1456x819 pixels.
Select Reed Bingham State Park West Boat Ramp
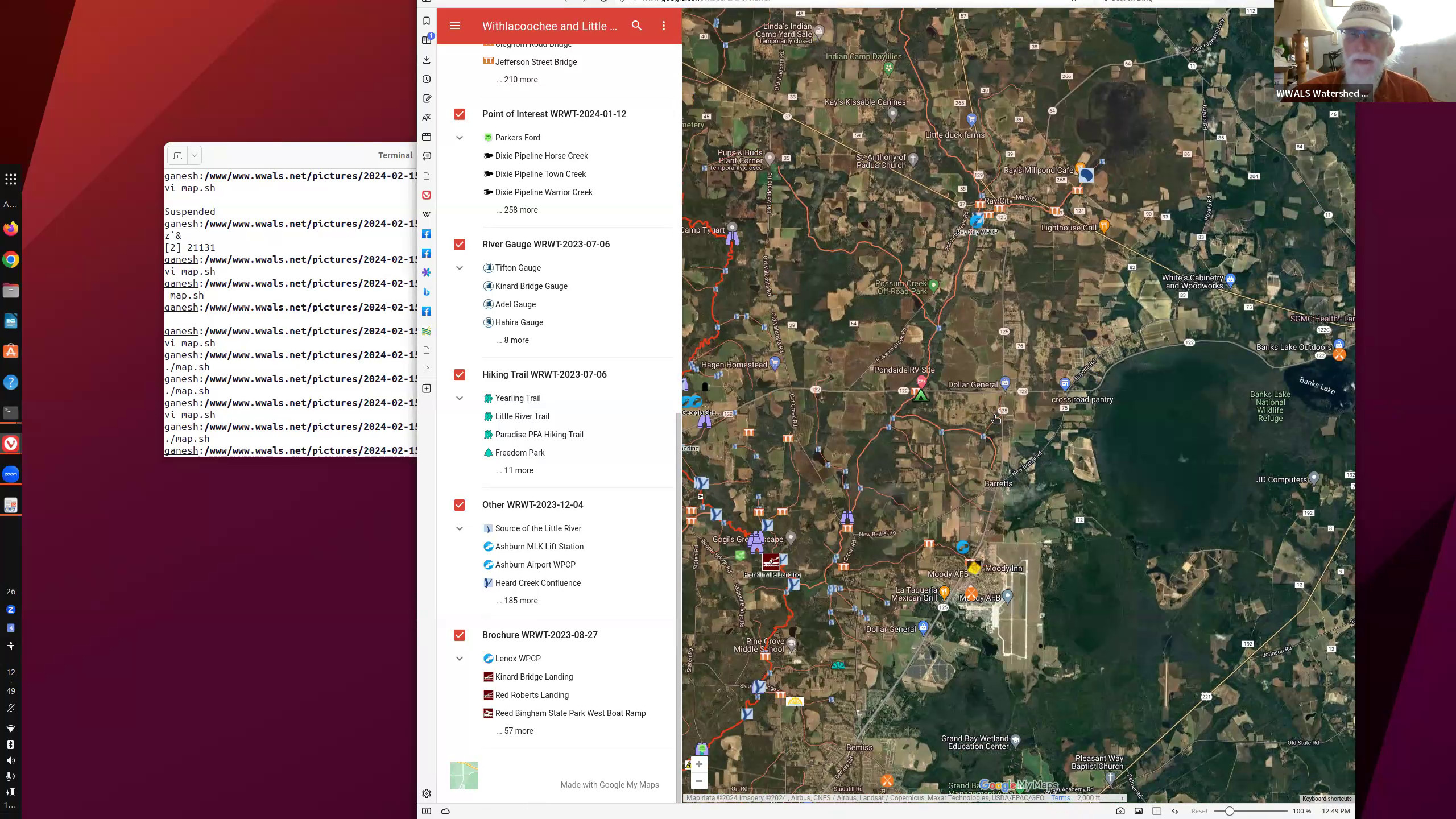coord(570,713)
